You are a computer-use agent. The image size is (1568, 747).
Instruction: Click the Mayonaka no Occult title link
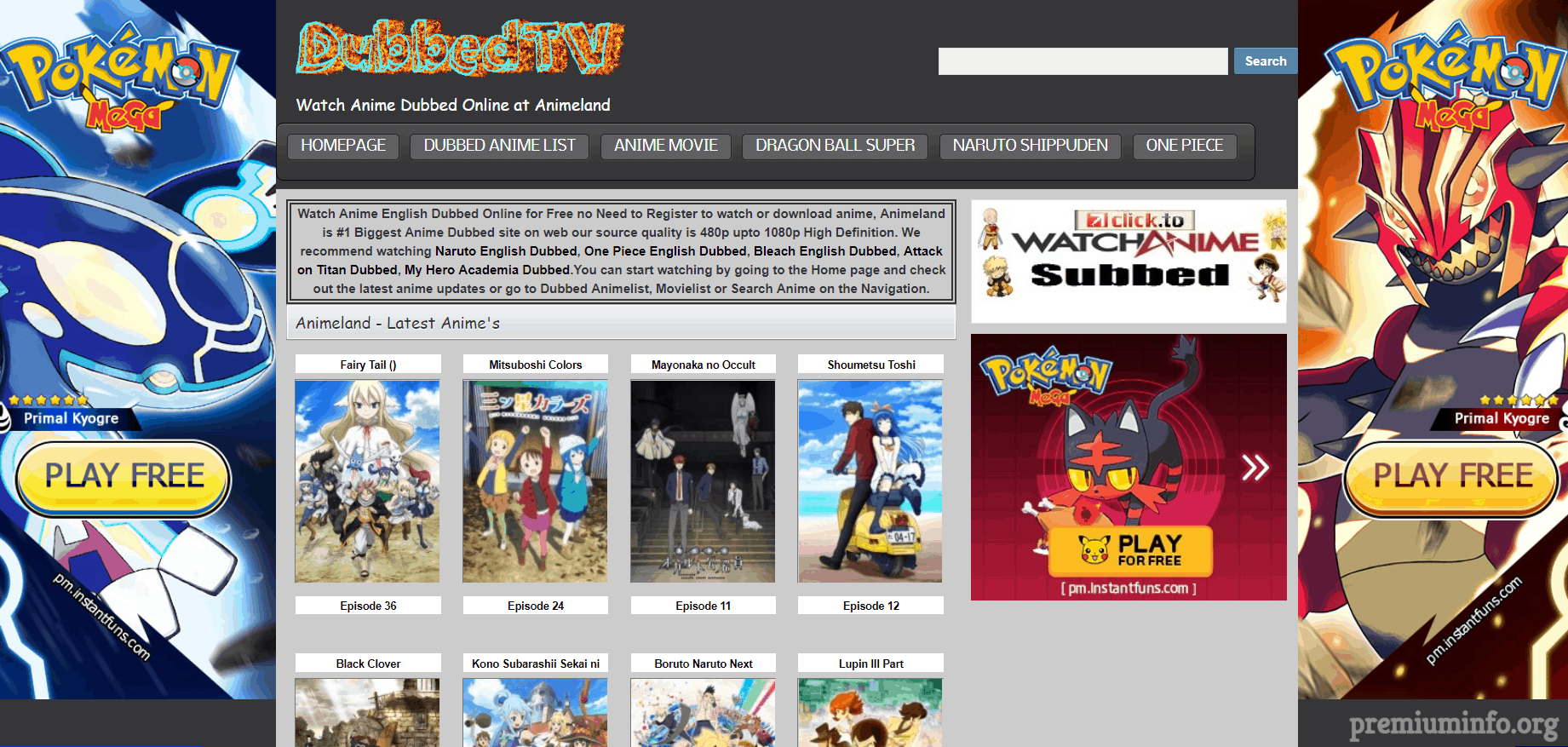pyautogui.click(x=703, y=365)
